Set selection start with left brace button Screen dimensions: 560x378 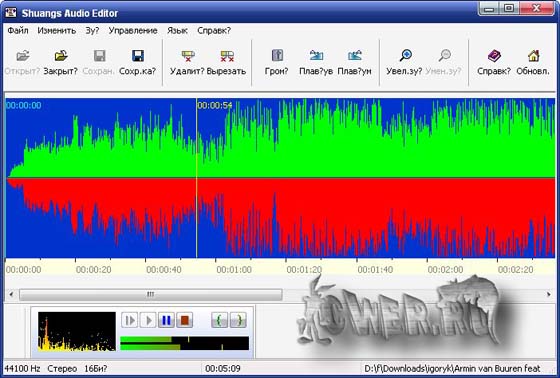pos(219,320)
